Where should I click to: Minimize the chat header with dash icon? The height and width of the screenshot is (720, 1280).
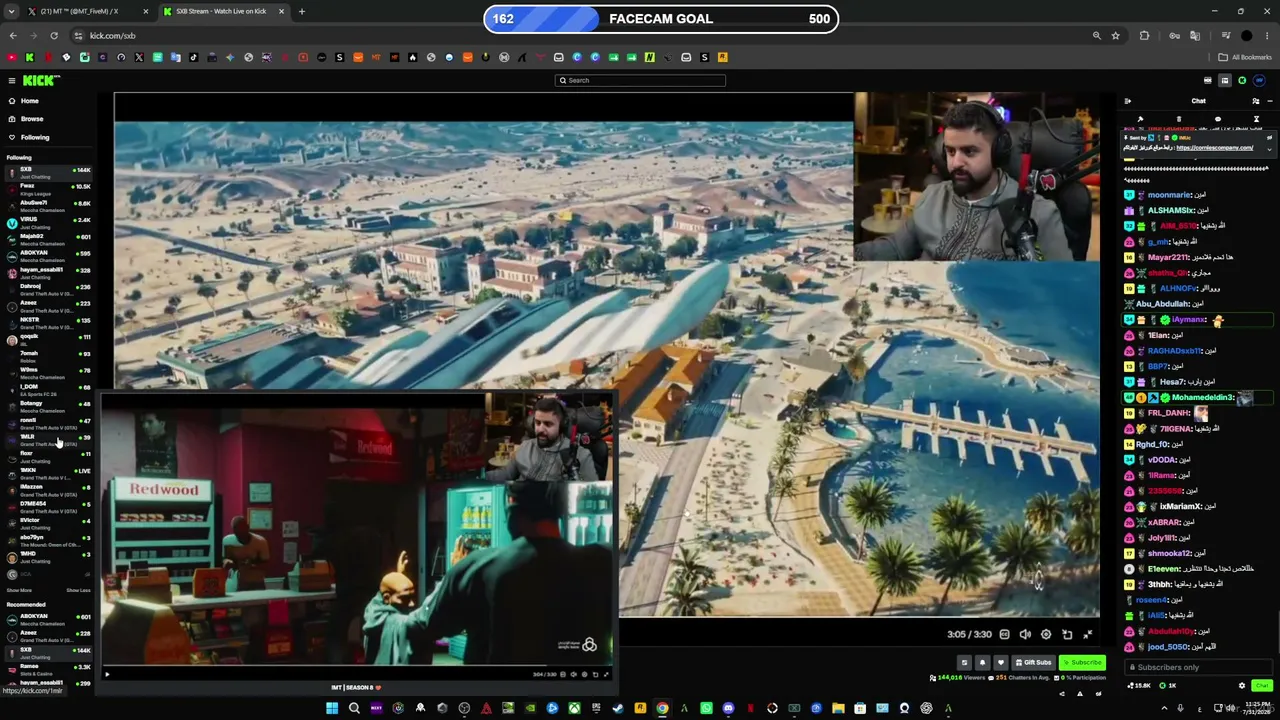(x=1270, y=101)
